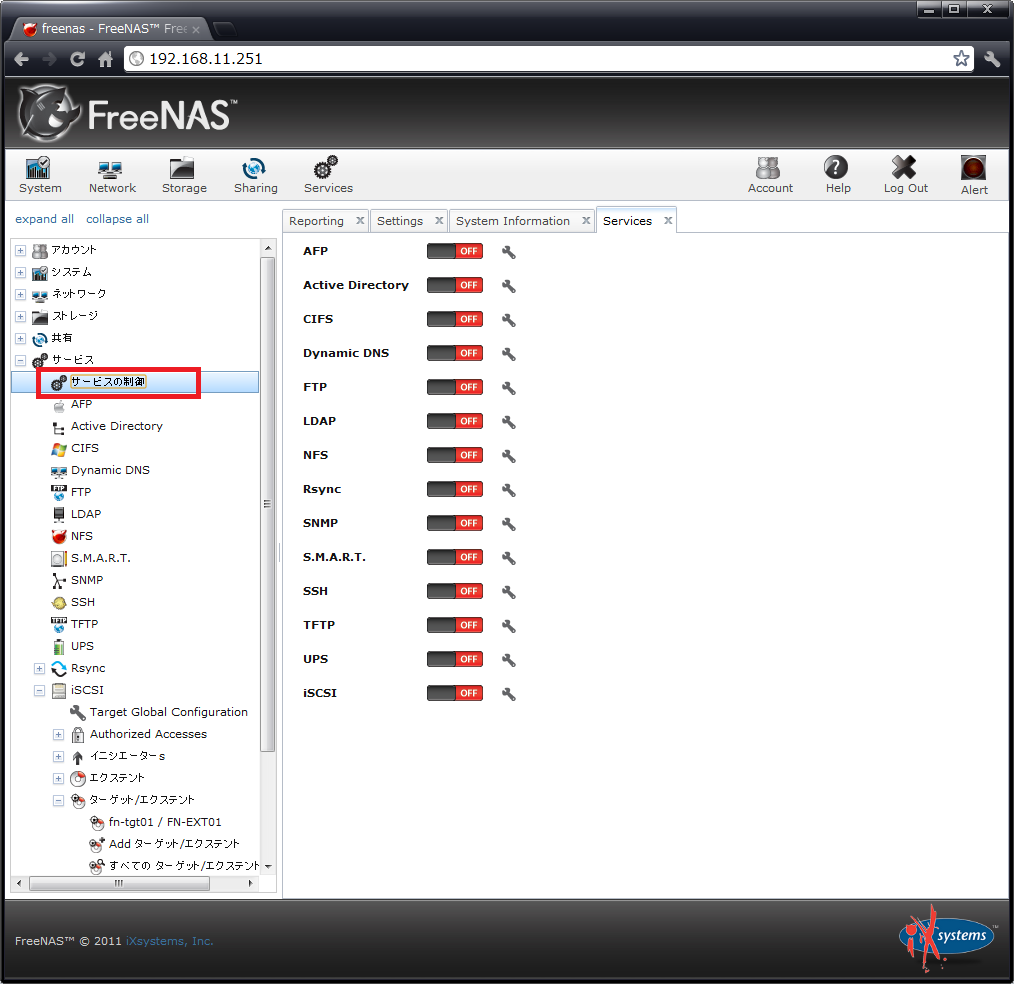The width and height of the screenshot is (1014, 984).
Task: Open the System toolbar icon
Action: [39, 175]
